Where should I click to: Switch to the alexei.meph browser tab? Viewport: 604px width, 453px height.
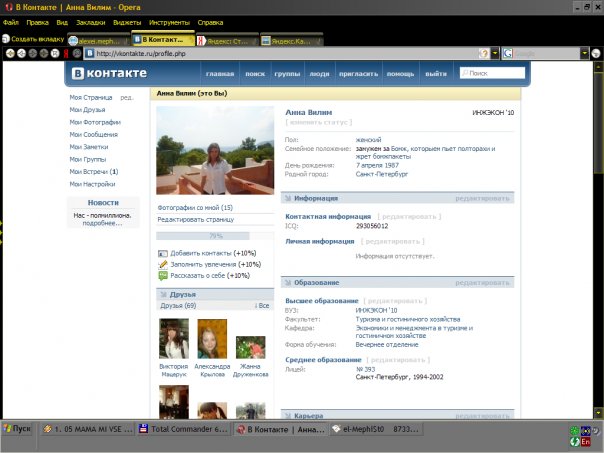click(101, 41)
